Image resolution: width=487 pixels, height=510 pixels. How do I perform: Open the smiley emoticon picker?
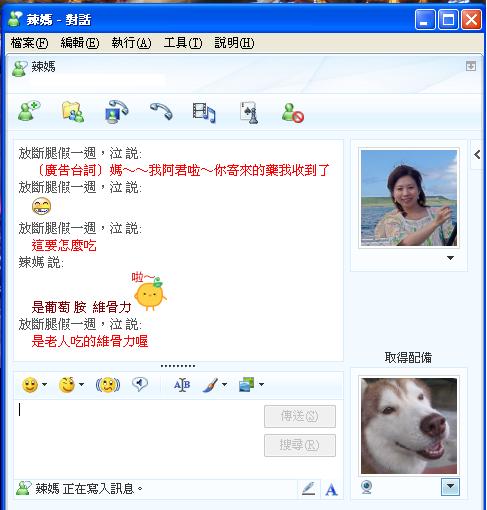(30, 385)
